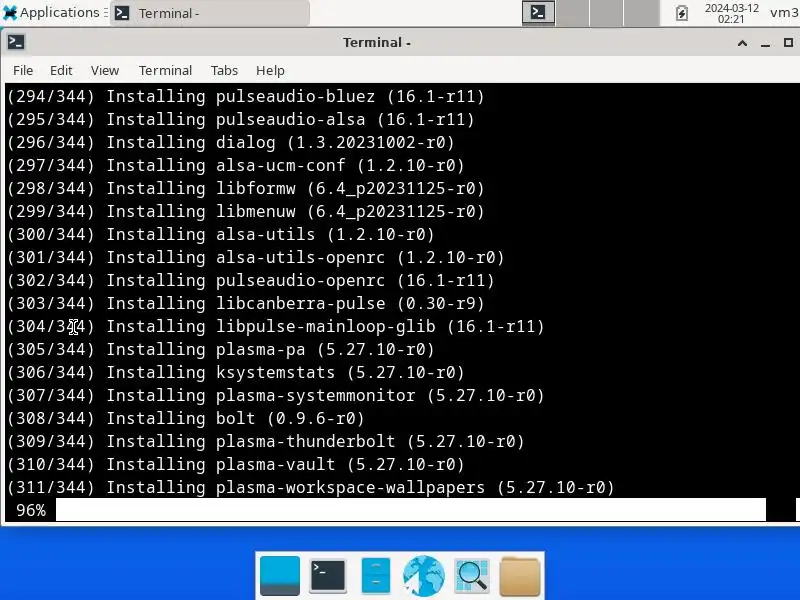
Task: Launch Web Browser globe icon in dock
Action: point(423,576)
